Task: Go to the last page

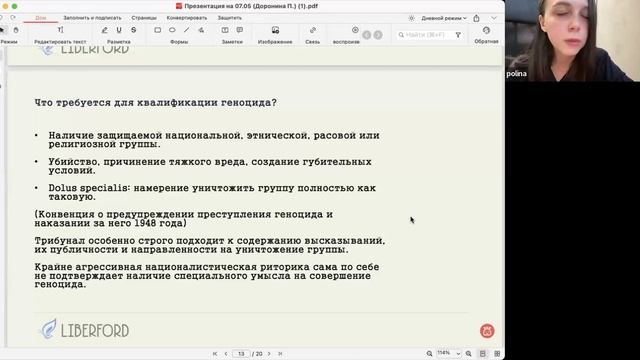Action: tap(280, 354)
